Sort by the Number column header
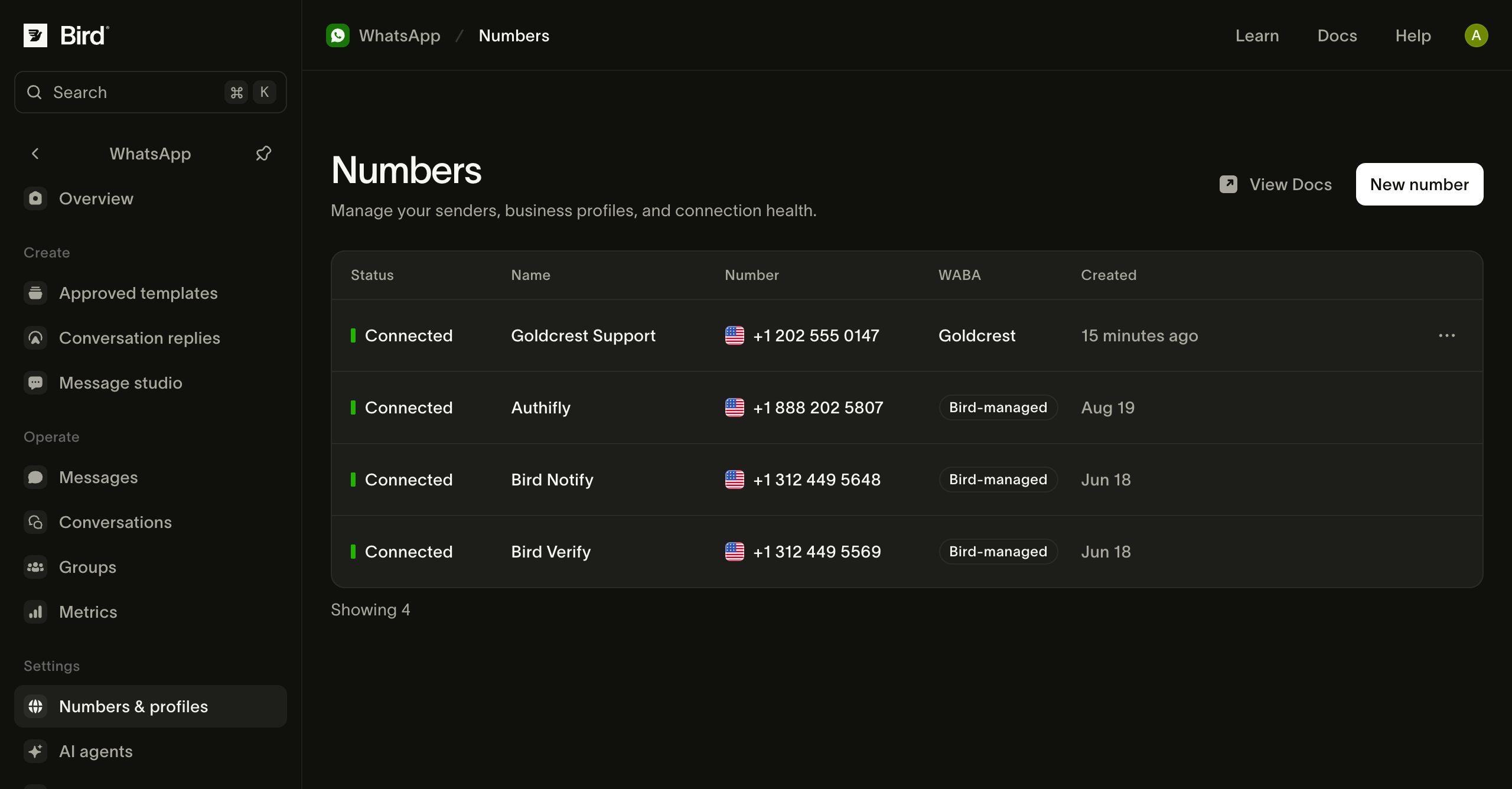This screenshot has width=1512, height=789. coord(752,275)
